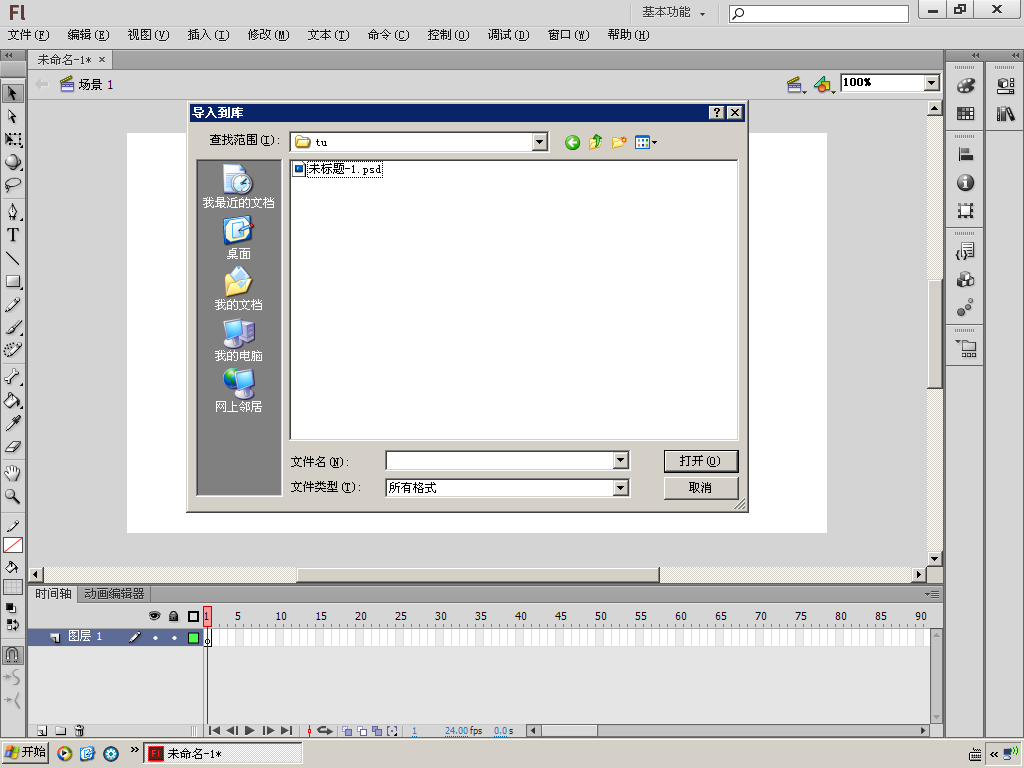Select the Free Transform tool
This screenshot has width=1024, height=768.
point(12,139)
